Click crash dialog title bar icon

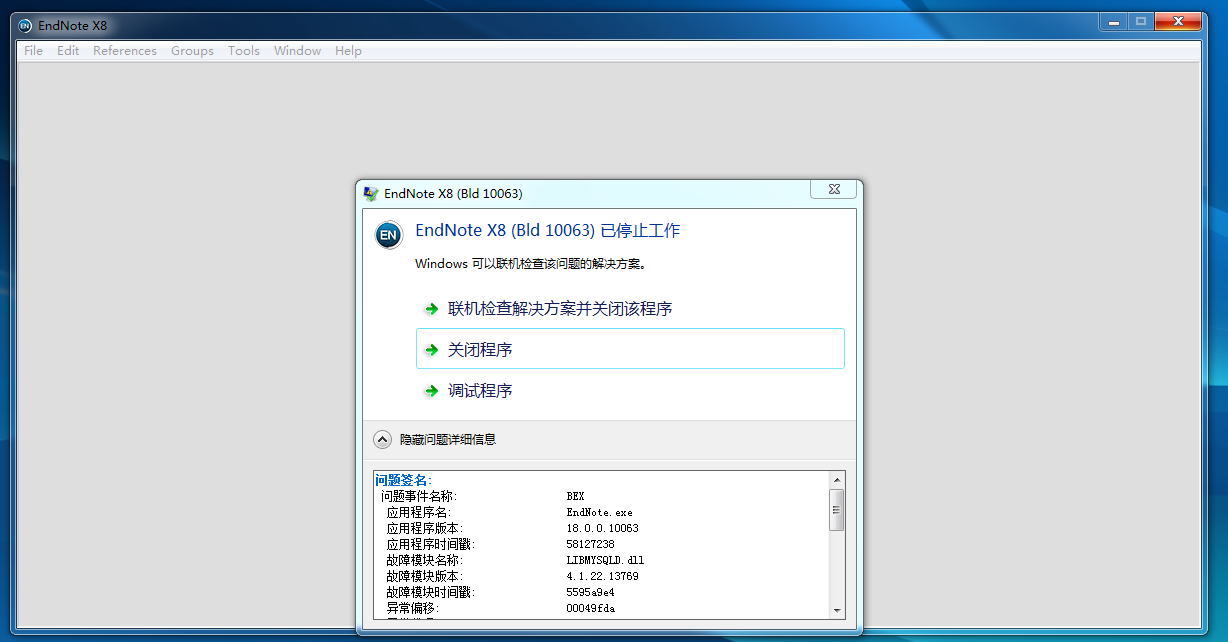tap(370, 193)
